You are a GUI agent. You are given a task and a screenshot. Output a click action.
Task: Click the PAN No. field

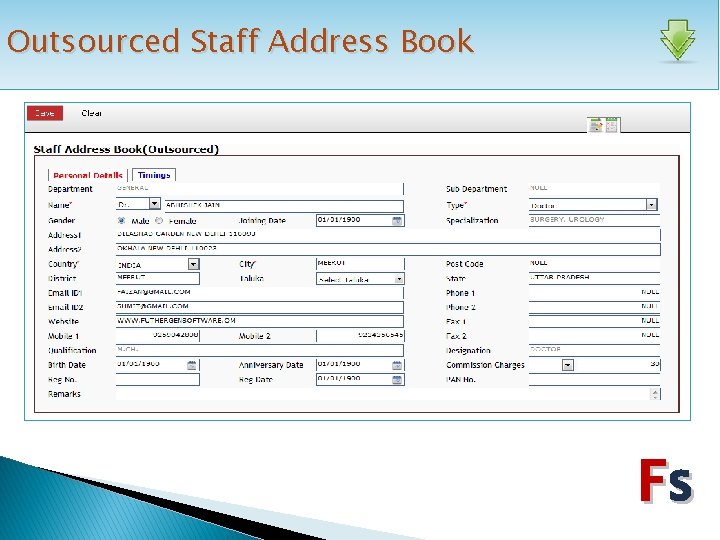pos(595,379)
